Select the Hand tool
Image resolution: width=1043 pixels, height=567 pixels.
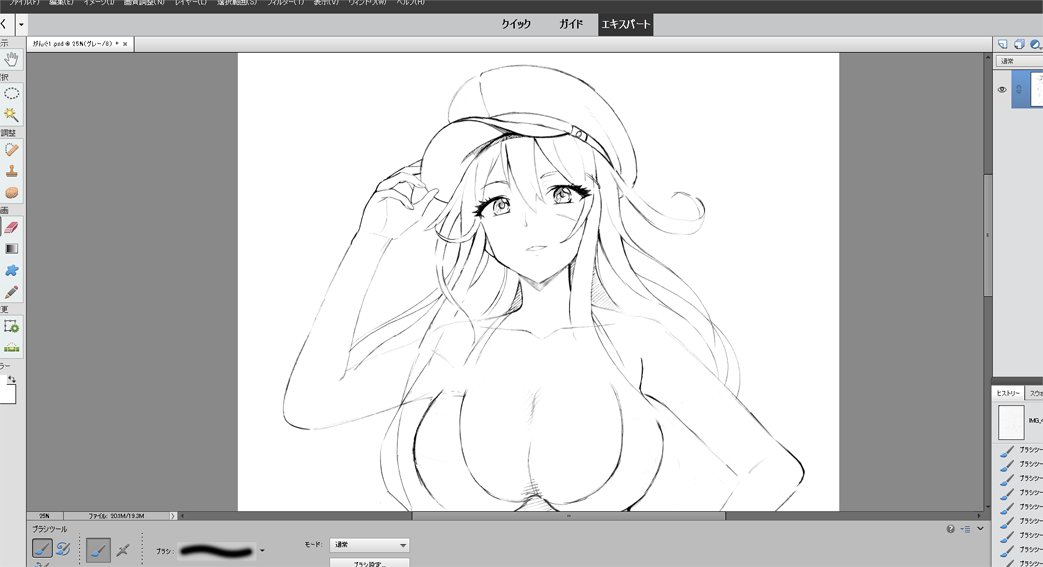(x=12, y=59)
